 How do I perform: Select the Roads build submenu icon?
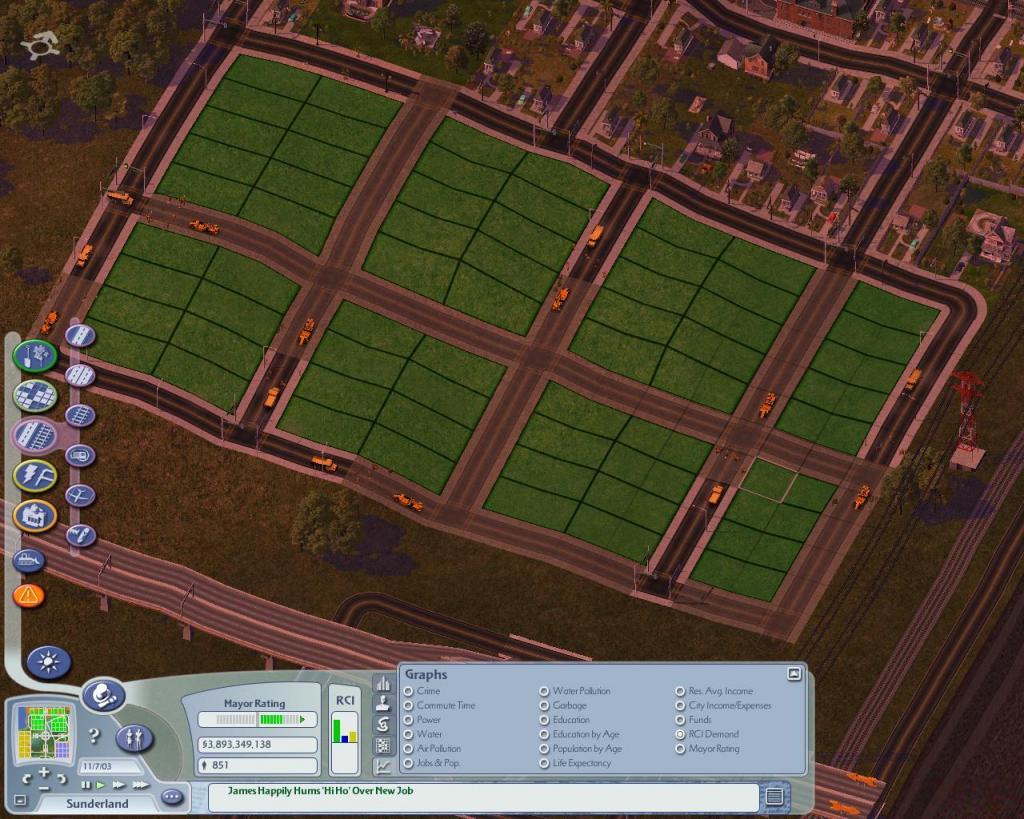pos(80,336)
